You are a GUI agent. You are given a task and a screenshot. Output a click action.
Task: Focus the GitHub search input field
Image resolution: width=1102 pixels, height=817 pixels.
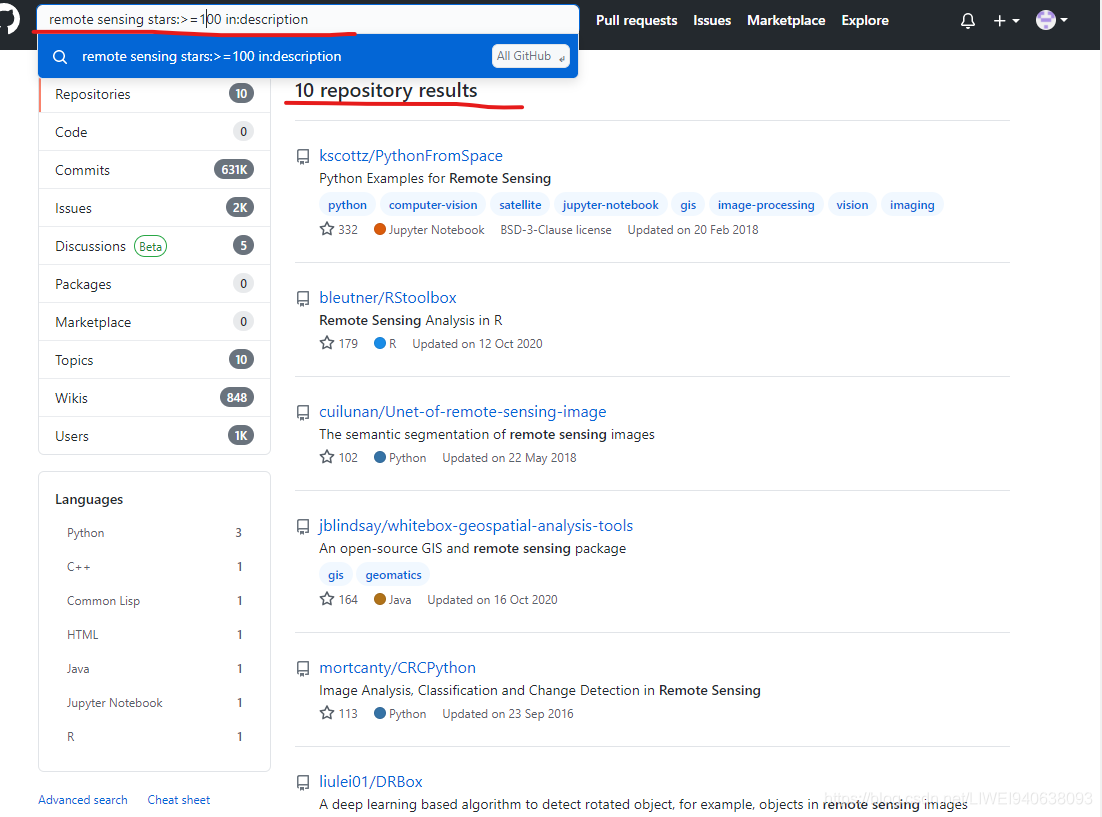tap(308, 20)
